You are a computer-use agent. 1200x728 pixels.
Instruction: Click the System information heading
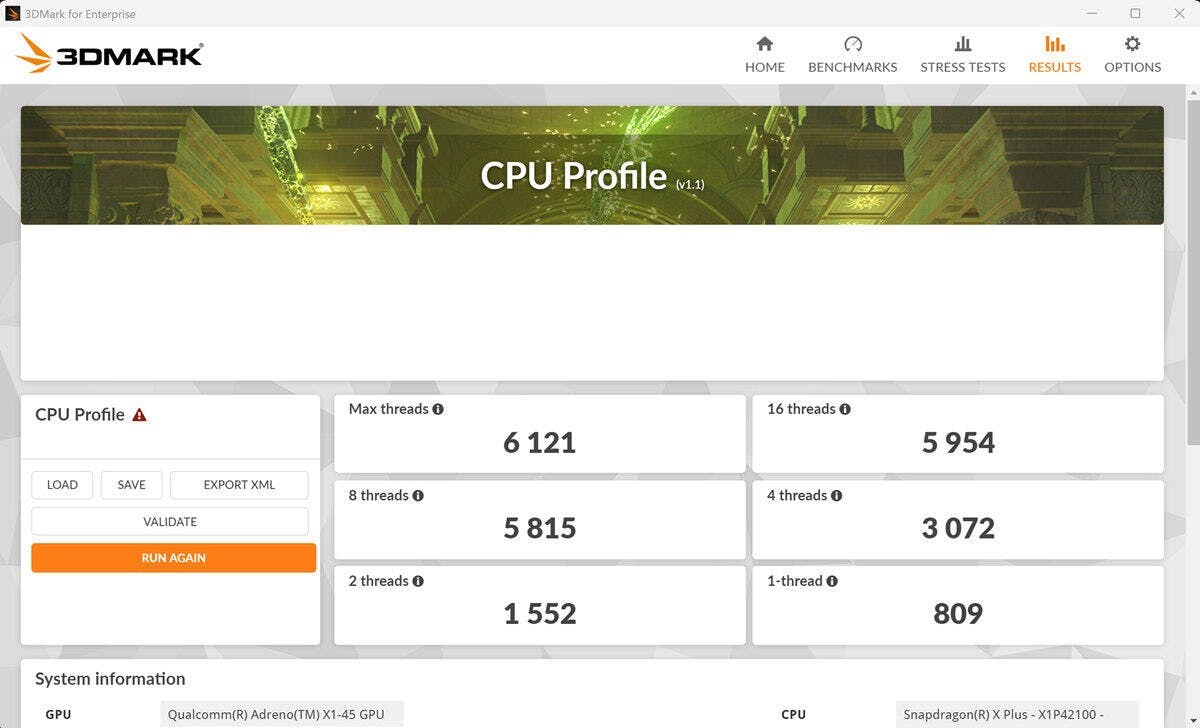(110, 679)
